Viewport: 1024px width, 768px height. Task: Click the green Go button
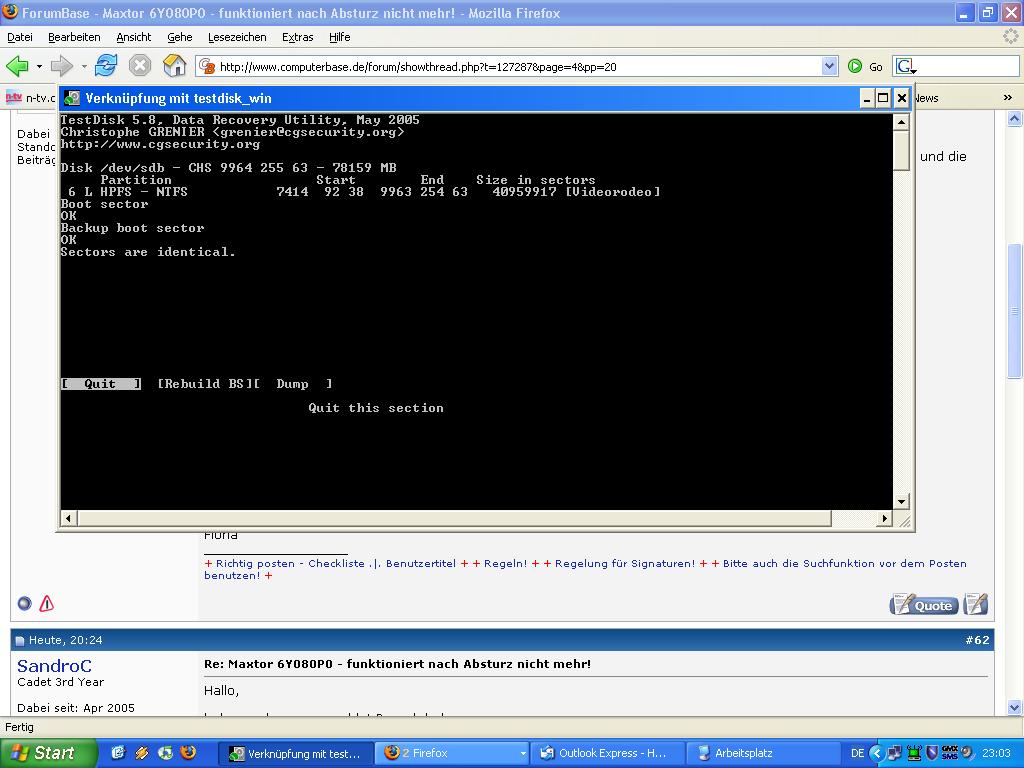tap(865, 67)
